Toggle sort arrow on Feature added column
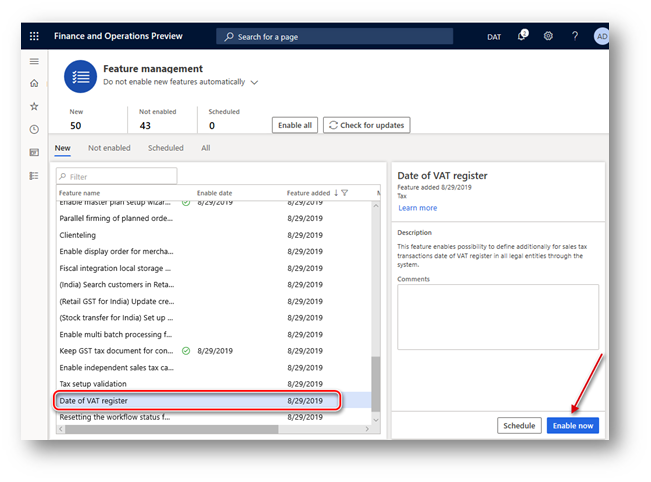 pos(336,193)
